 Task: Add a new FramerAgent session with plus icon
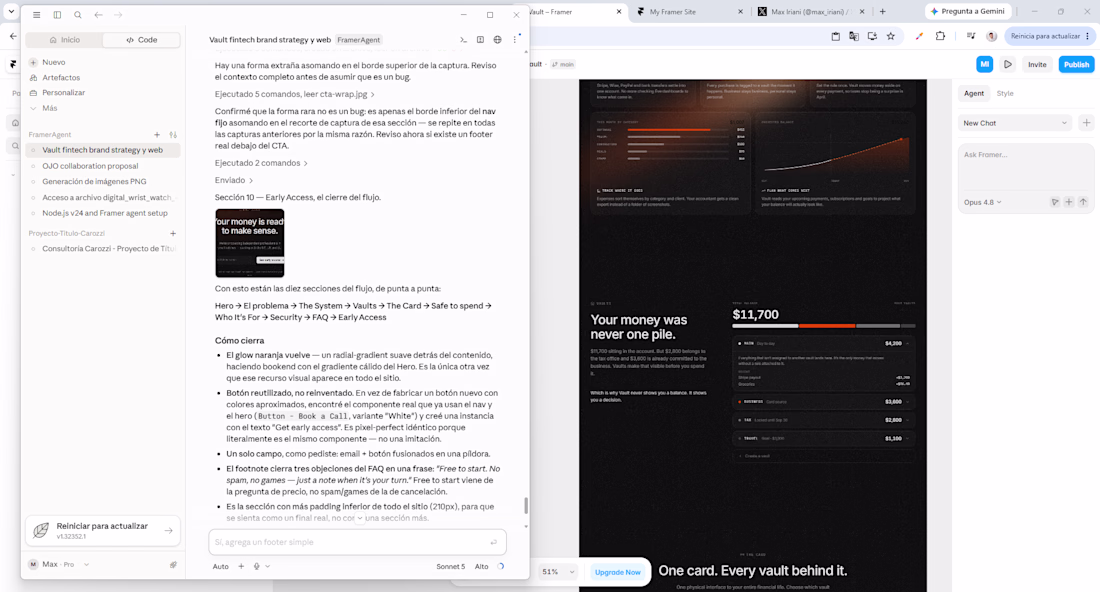click(x=157, y=135)
